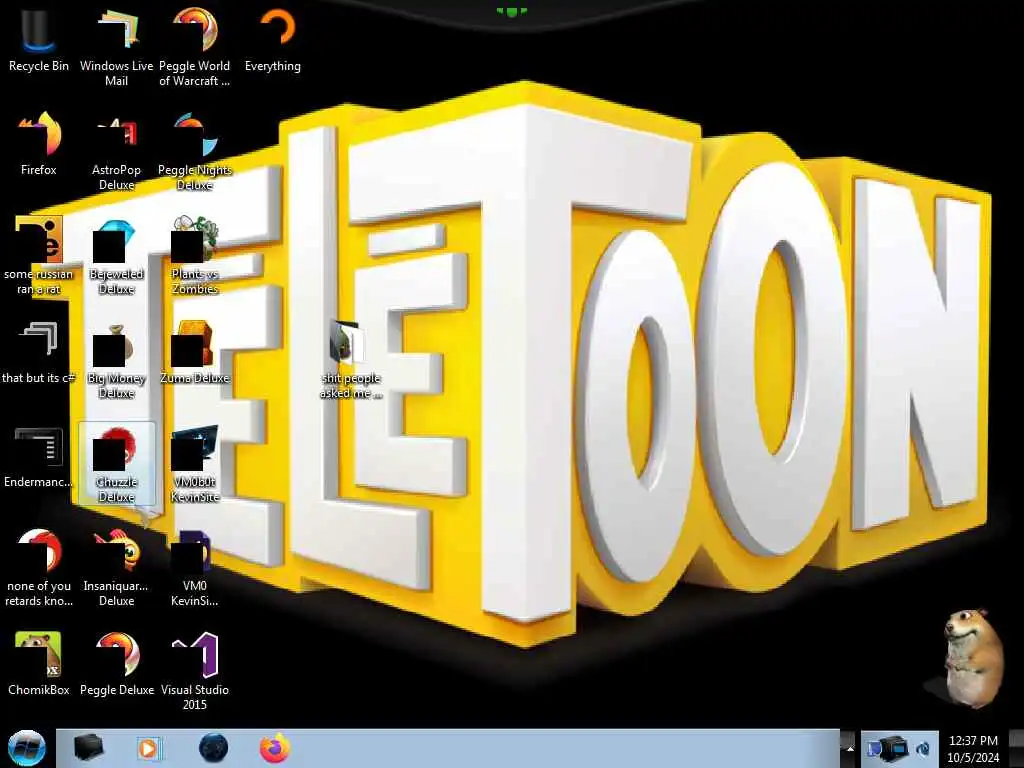The width and height of the screenshot is (1024, 768).
Task: Select Insaniquar... Deluxe fish icon
Action: tap(116, 567)
